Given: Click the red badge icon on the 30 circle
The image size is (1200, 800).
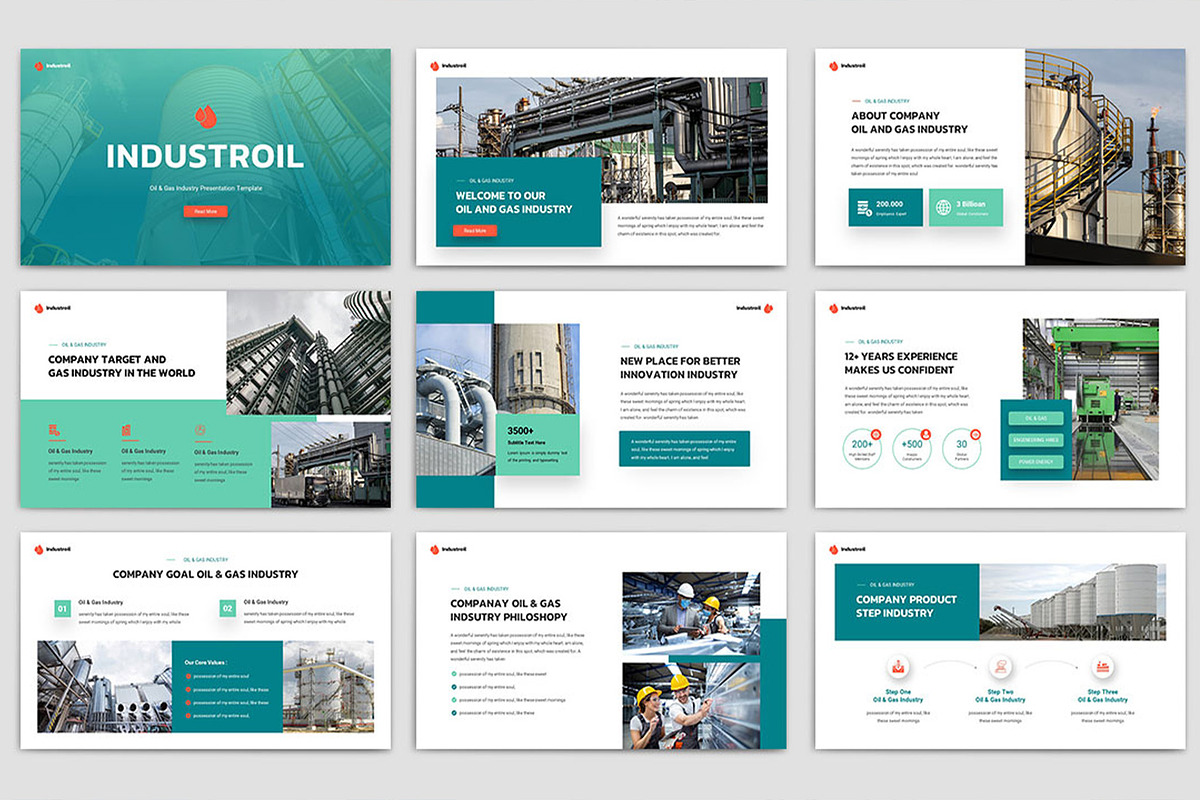Looking at the screenshot, I should coord(976,434).
